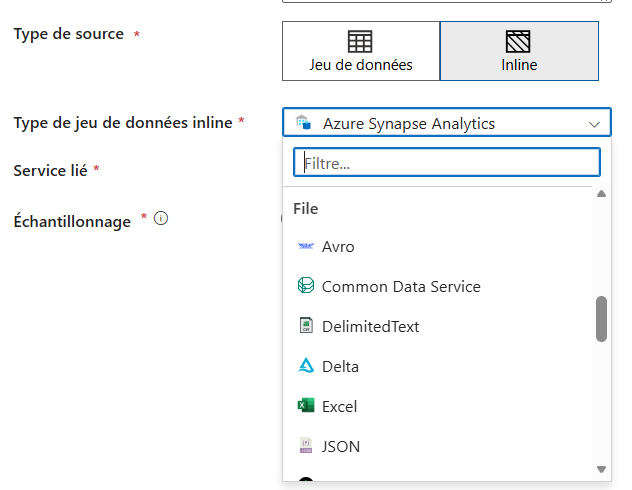Image resolution: width=632 pixels, height=490 pixels.
Task: Click the Common Data Service icon
Action: (306, 286)
